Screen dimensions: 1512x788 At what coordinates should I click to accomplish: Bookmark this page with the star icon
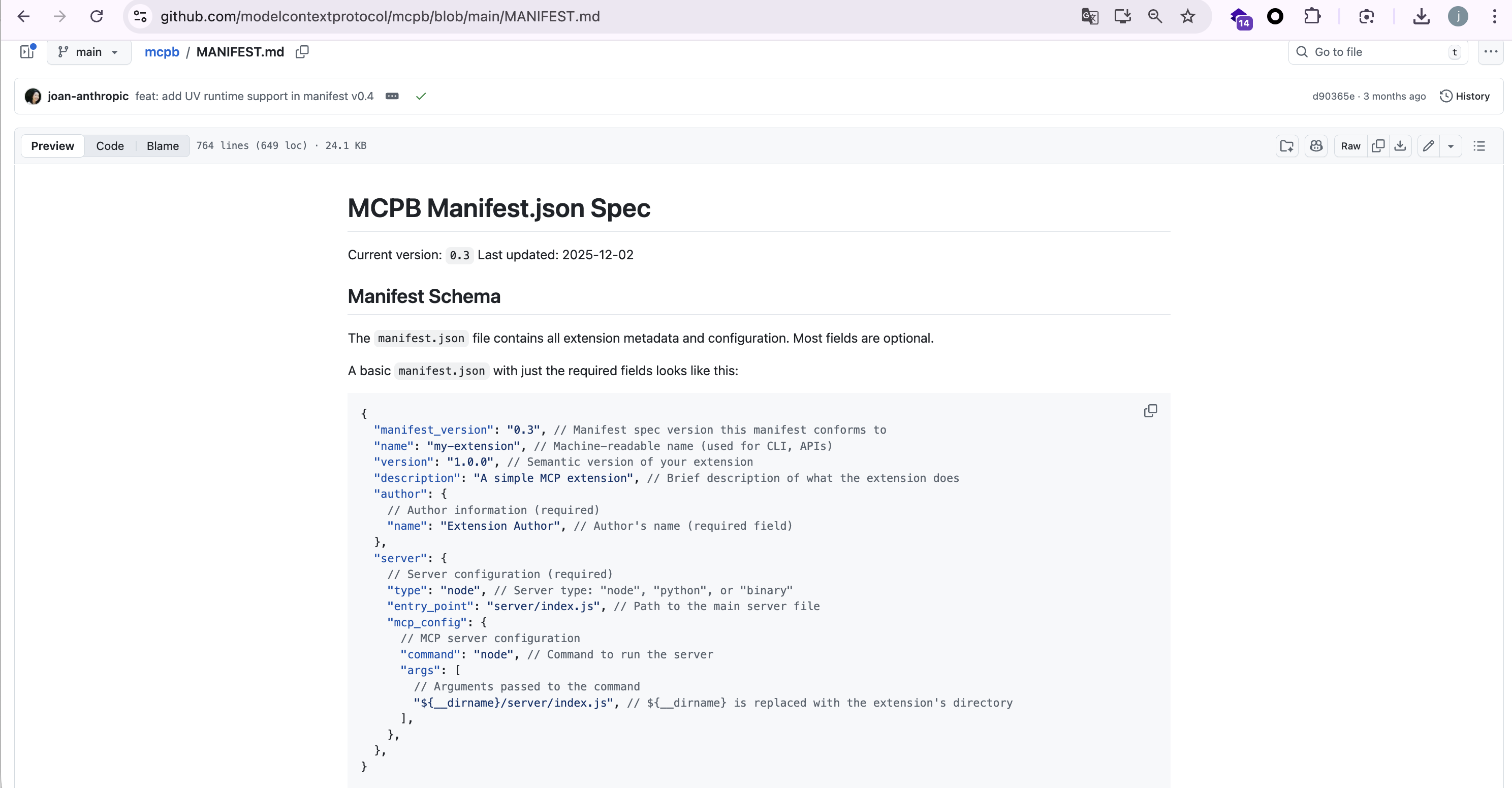pos(1187,16)
